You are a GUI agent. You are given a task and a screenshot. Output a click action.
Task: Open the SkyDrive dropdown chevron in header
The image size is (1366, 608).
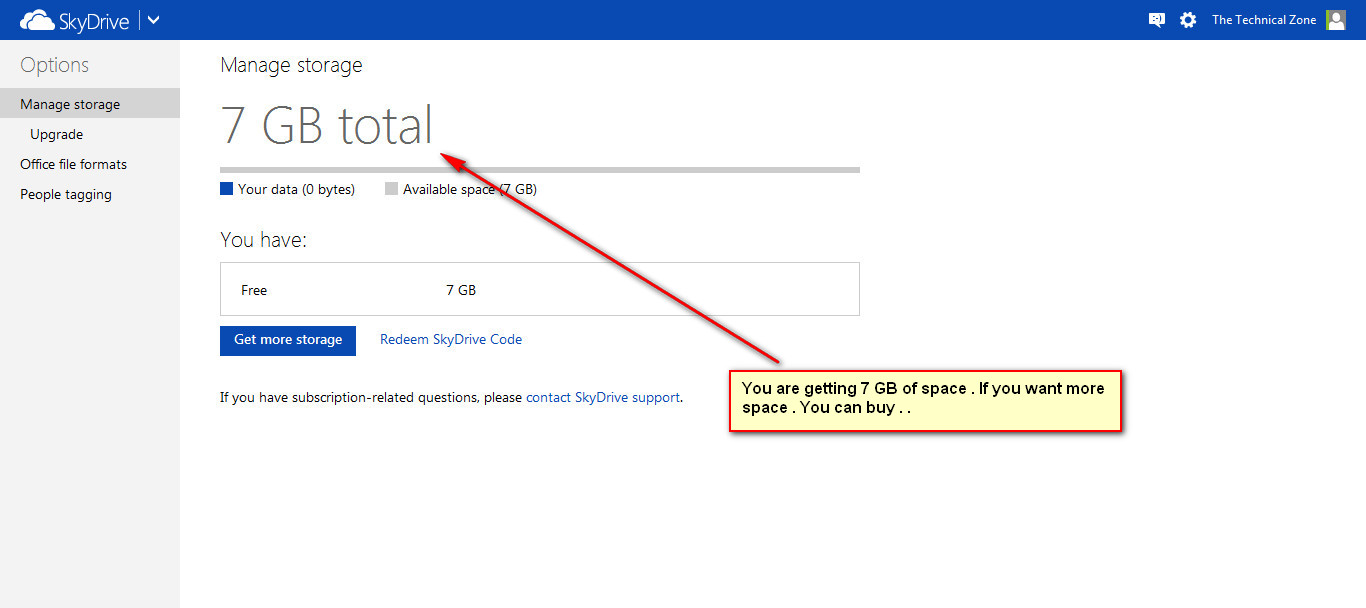154,20
